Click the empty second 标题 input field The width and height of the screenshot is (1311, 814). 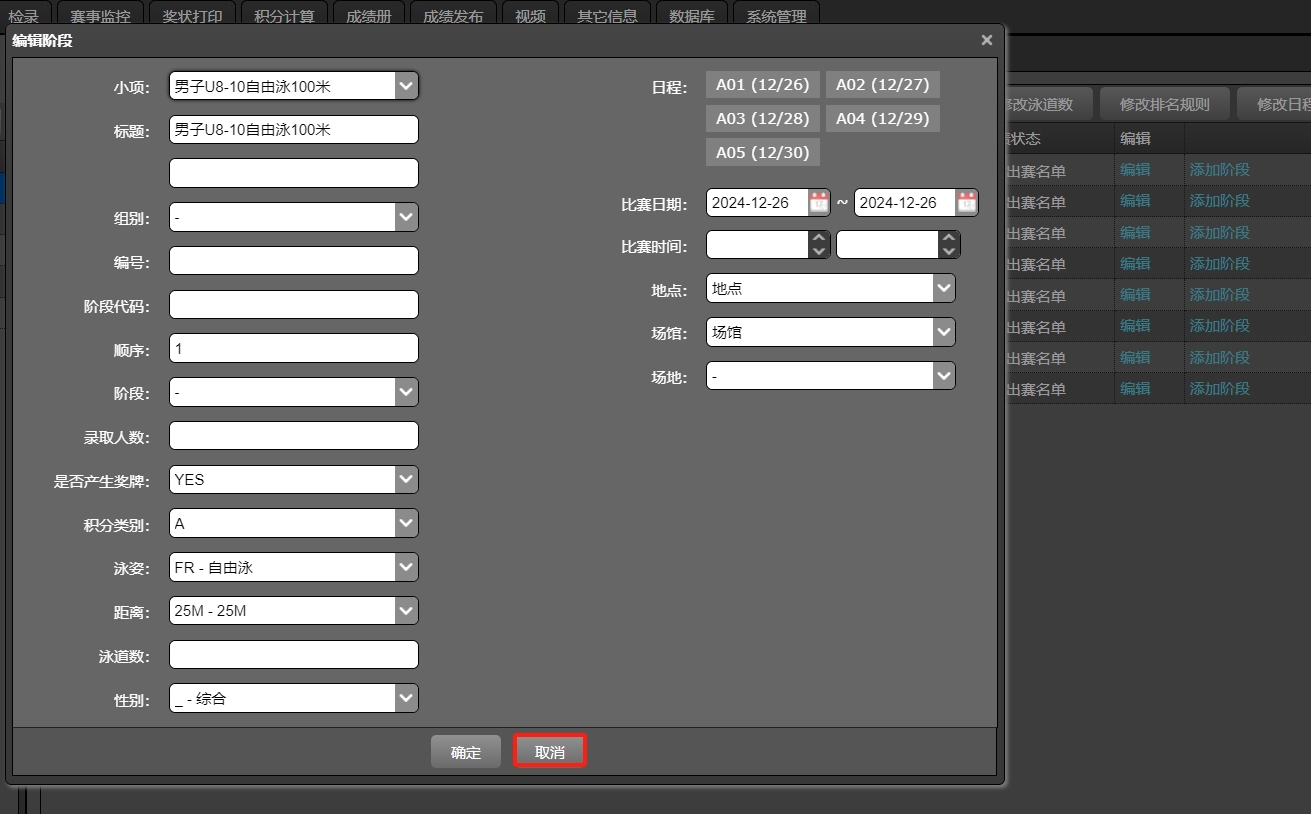(x=293, y=172)
